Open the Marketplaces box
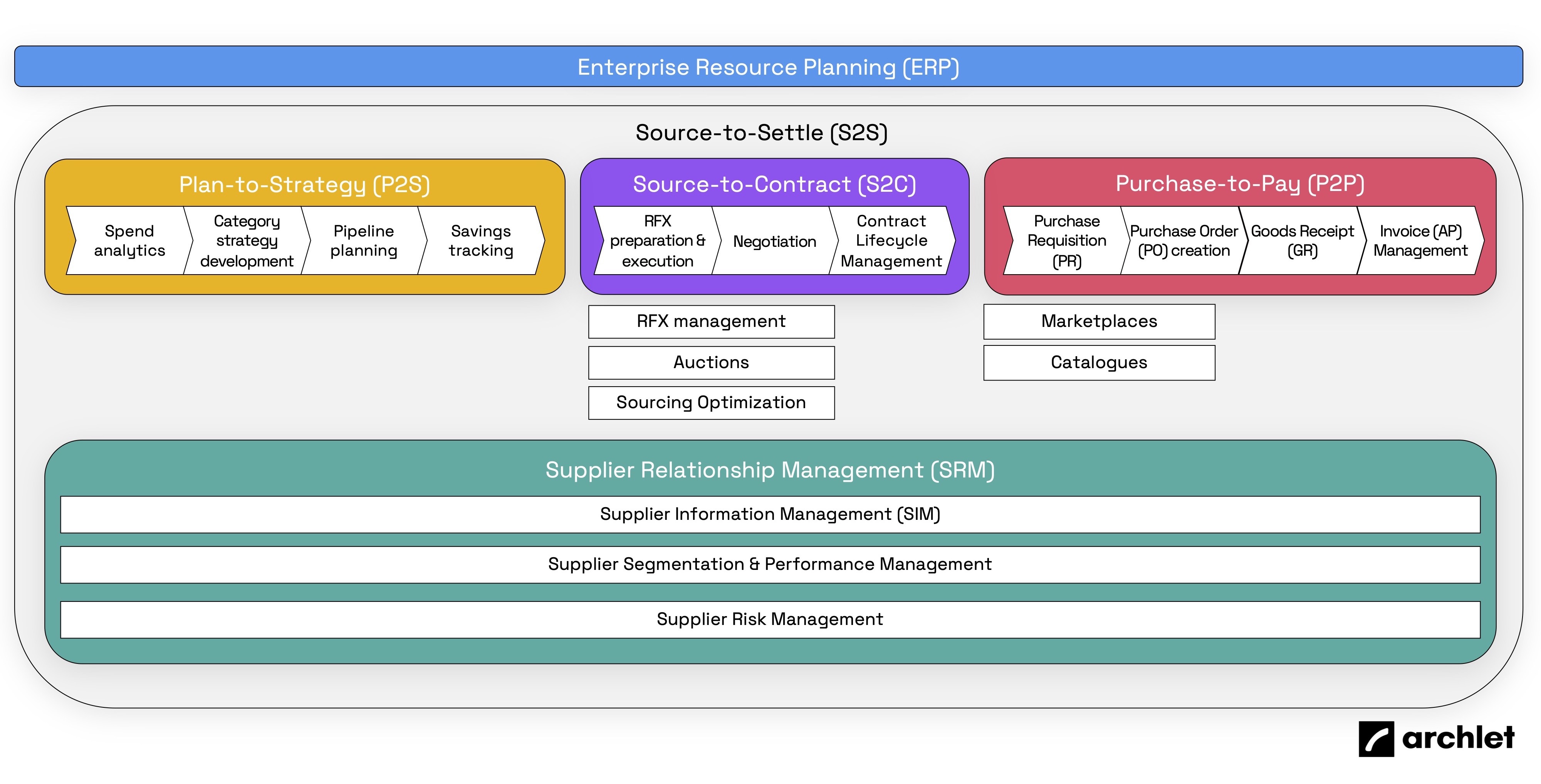 (1099, 321)
